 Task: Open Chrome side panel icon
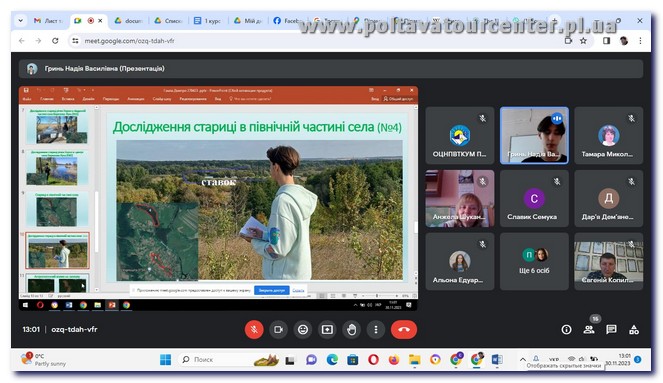[x=606, y=41]
